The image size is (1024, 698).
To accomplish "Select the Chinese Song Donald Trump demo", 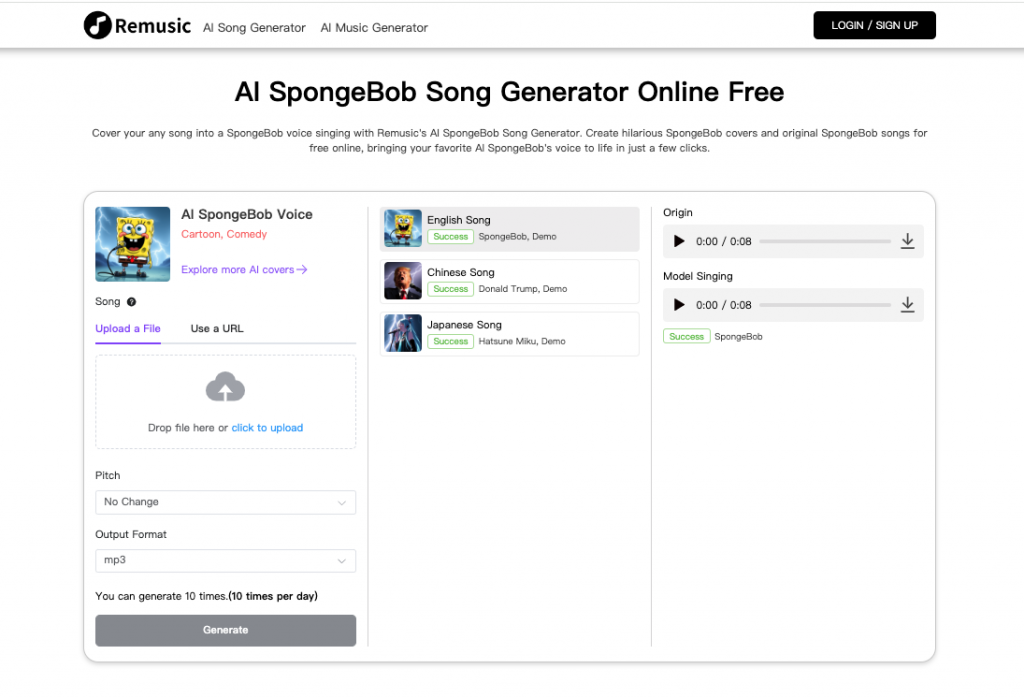I will tap(510, 281).
